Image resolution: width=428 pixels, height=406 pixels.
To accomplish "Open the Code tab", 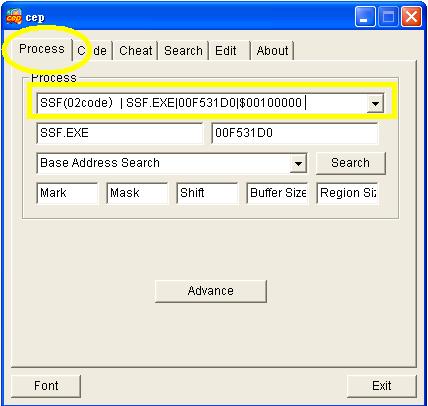I will pos(92,51).
